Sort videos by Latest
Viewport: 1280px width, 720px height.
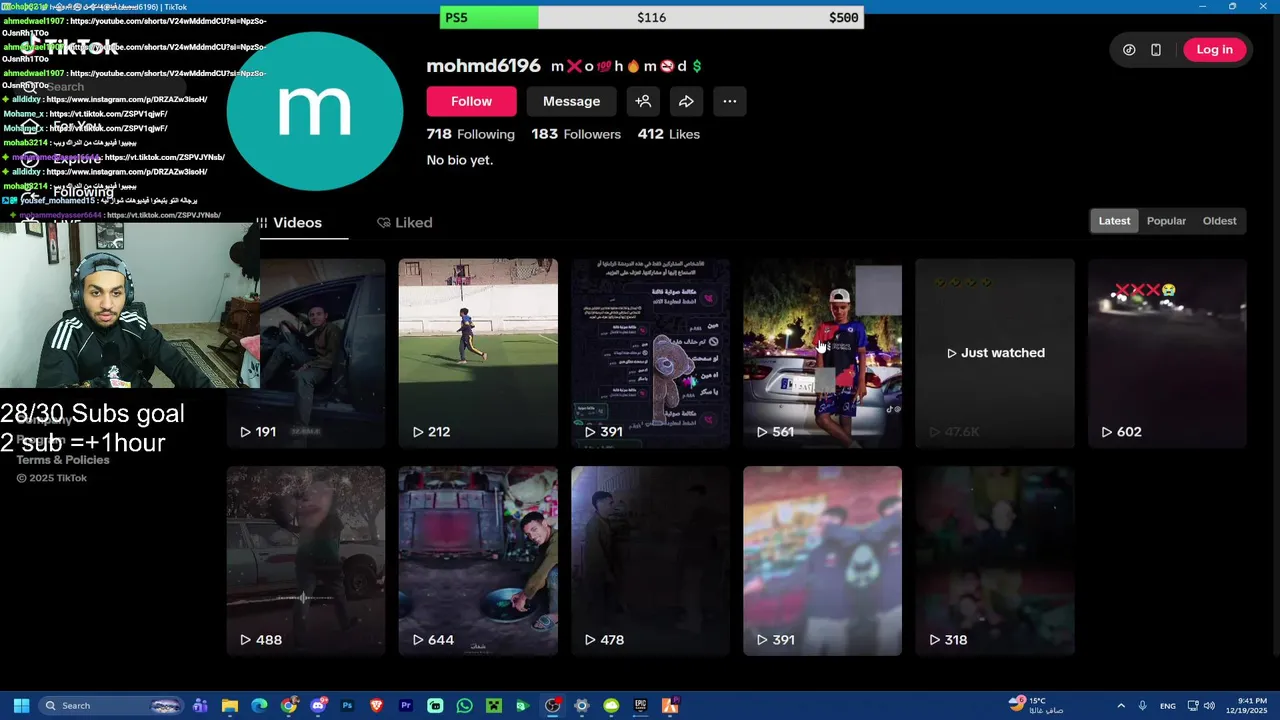coord(1114,221)
